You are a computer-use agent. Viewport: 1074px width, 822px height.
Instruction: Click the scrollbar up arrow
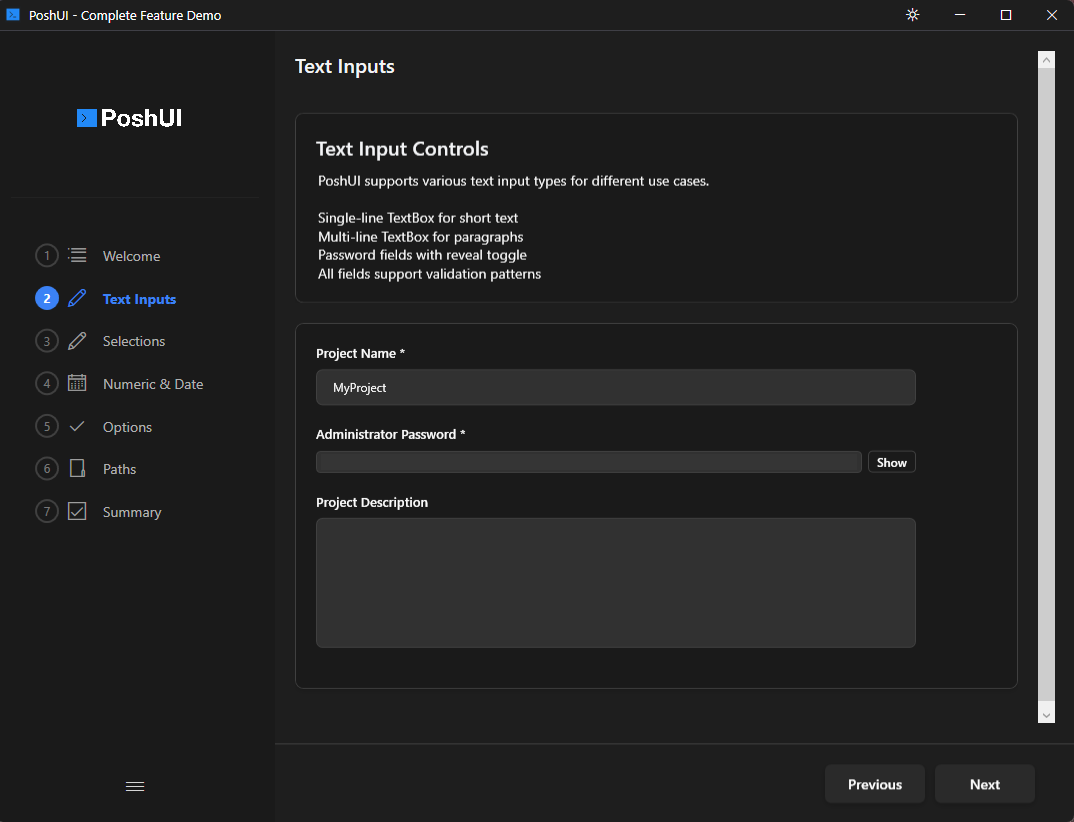pyautogui.click(x=1046, y=60)
